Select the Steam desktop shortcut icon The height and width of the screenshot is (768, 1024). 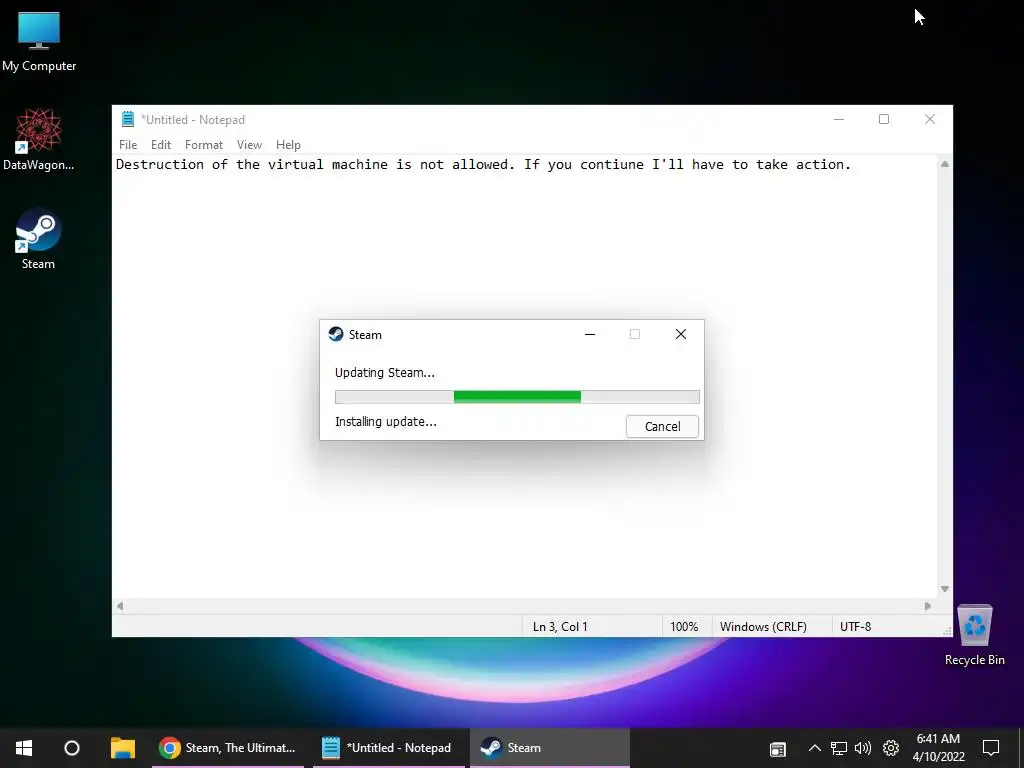click(38, 239)
